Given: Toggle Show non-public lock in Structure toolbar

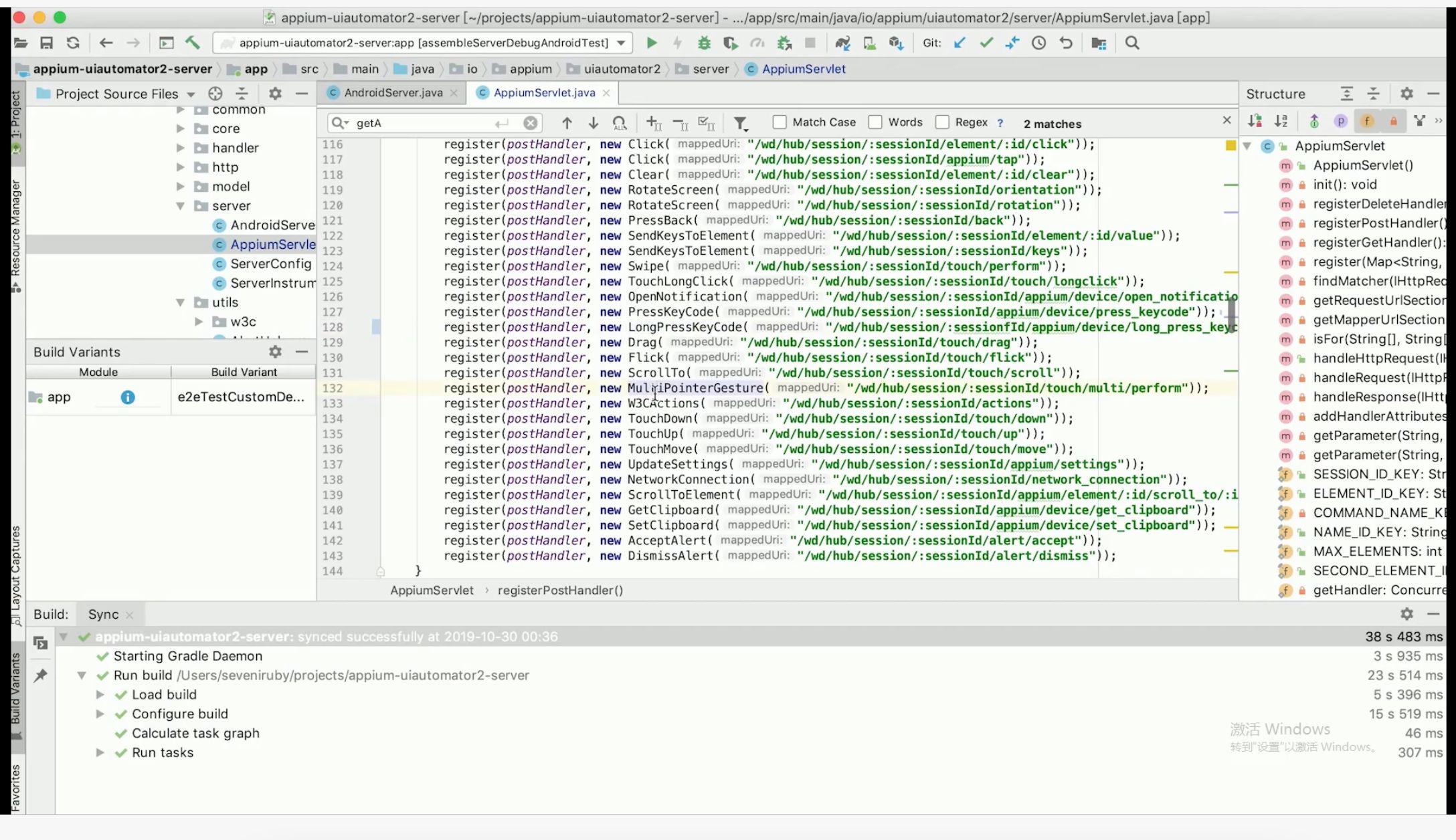Looking at the screenshot, I should pos(1393,121).
